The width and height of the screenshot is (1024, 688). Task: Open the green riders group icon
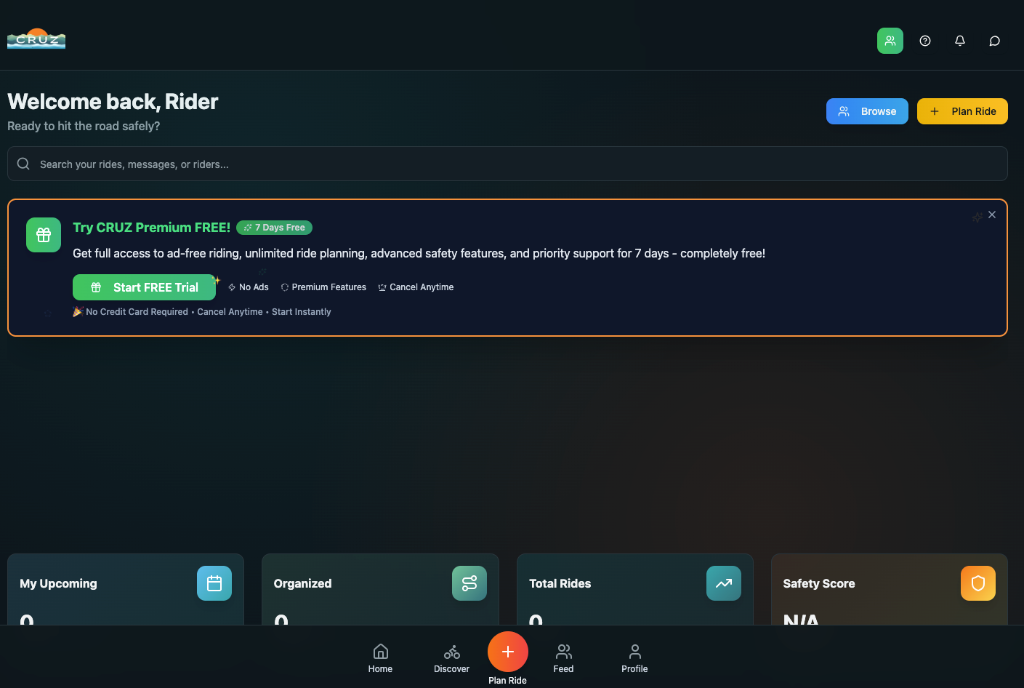889,40
